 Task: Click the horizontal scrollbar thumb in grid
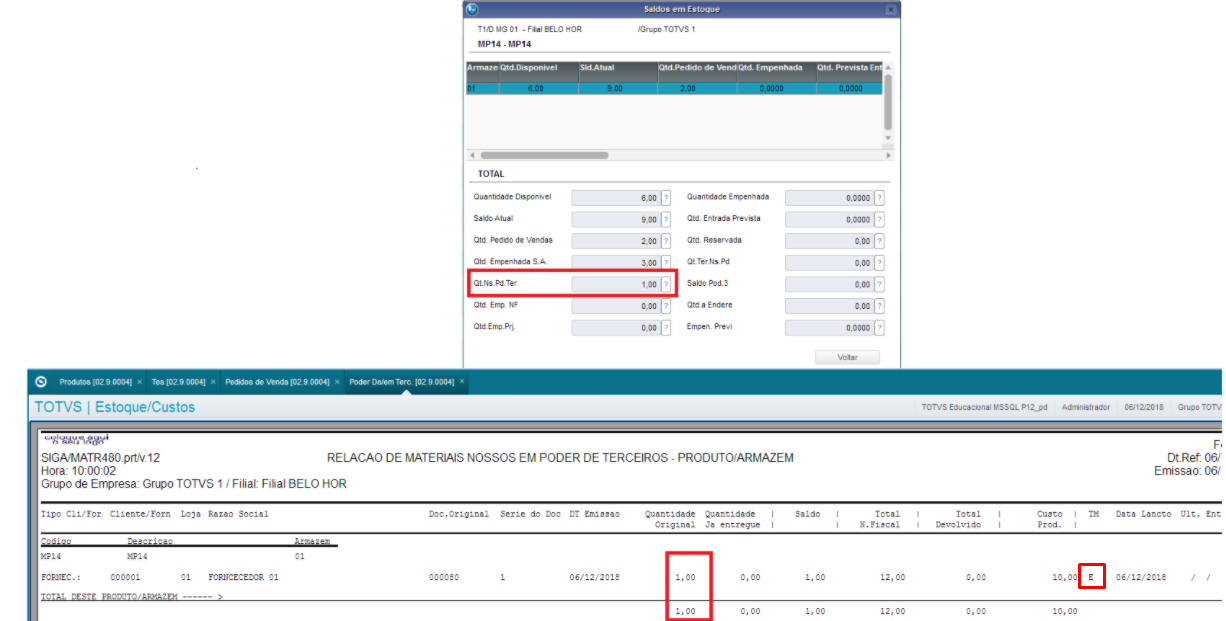point(544,155)
